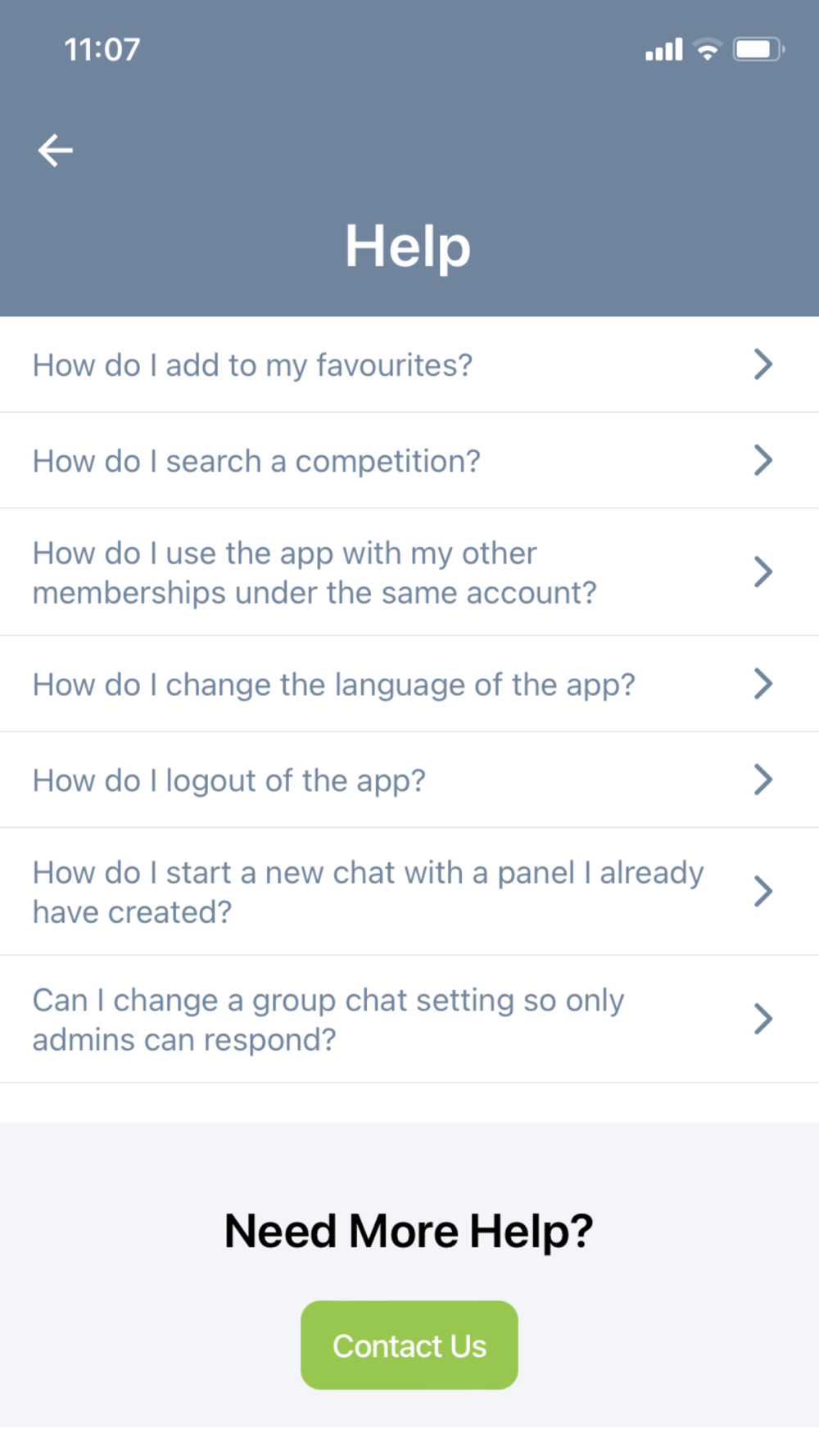Tap the battery indicator icon

758,50
